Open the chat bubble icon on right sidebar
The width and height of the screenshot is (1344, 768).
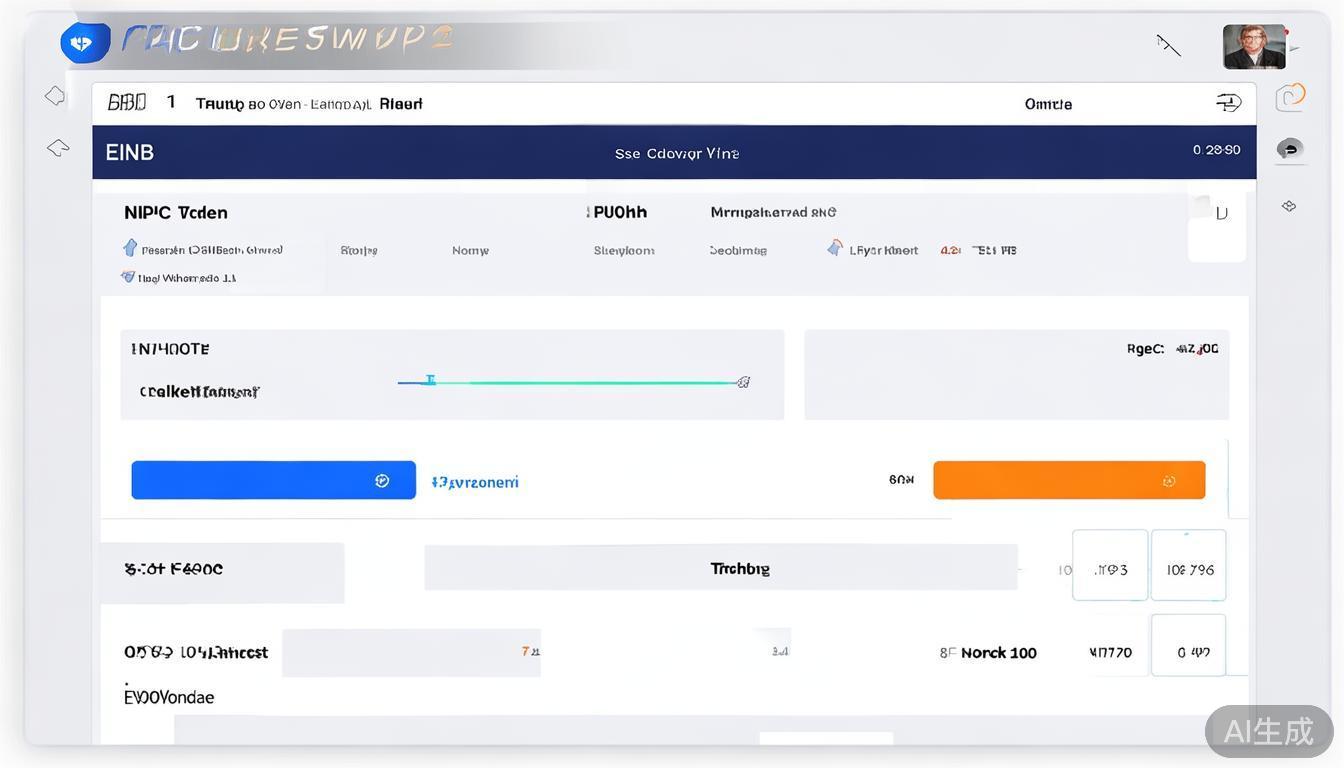tap(1290, 149)
